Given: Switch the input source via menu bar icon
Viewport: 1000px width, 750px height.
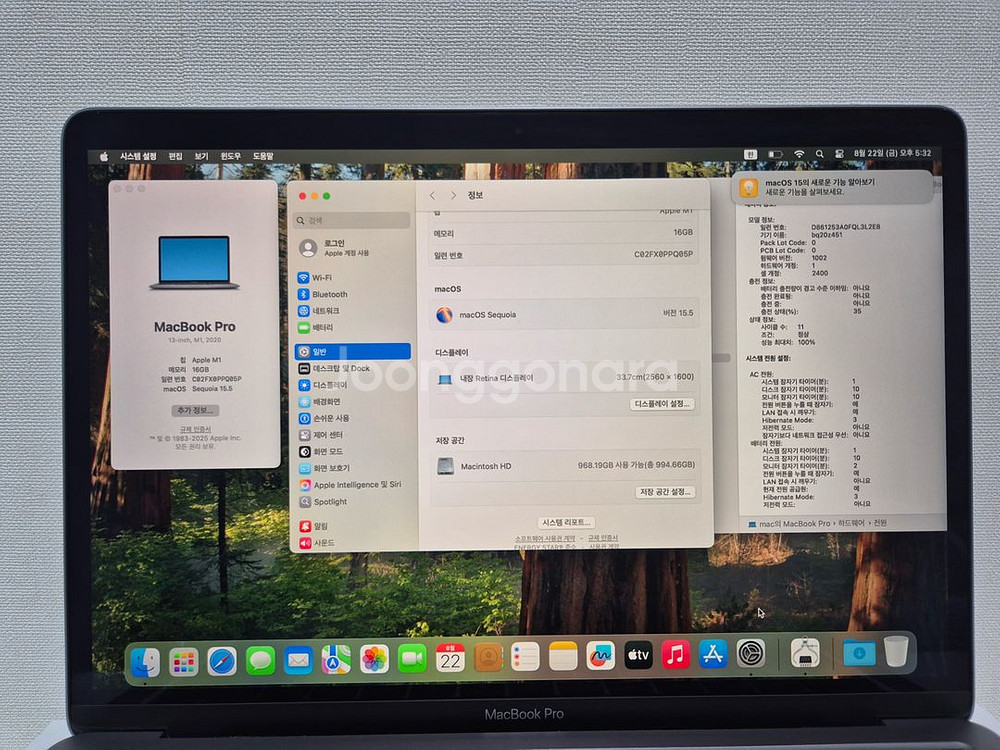Looking at the screenshot, I should 751,154.
